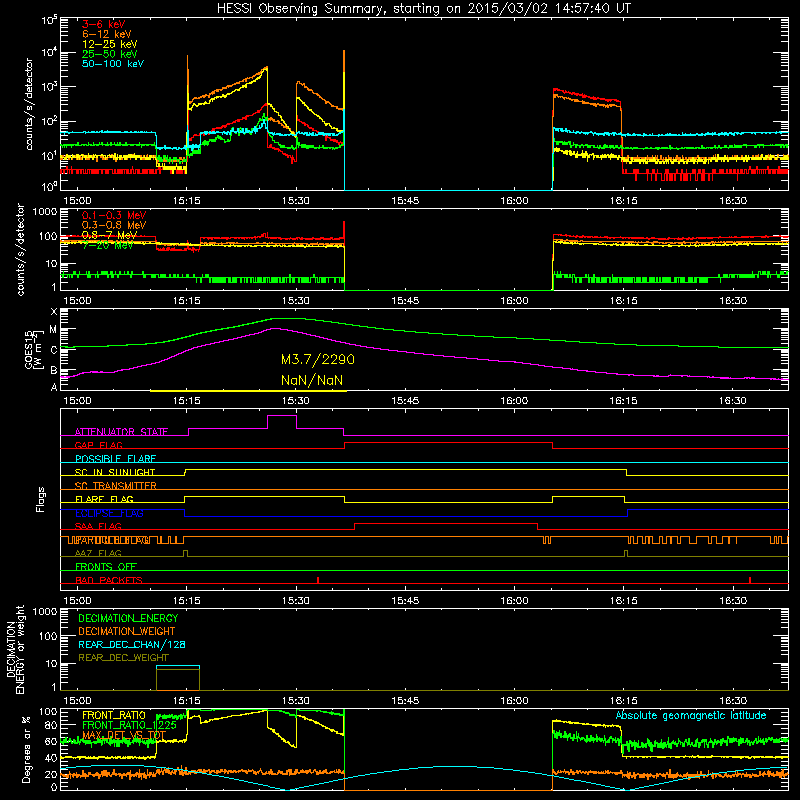
Task: Click the DECIMATION_ENERGY legend label
Action: pos(128,618)
